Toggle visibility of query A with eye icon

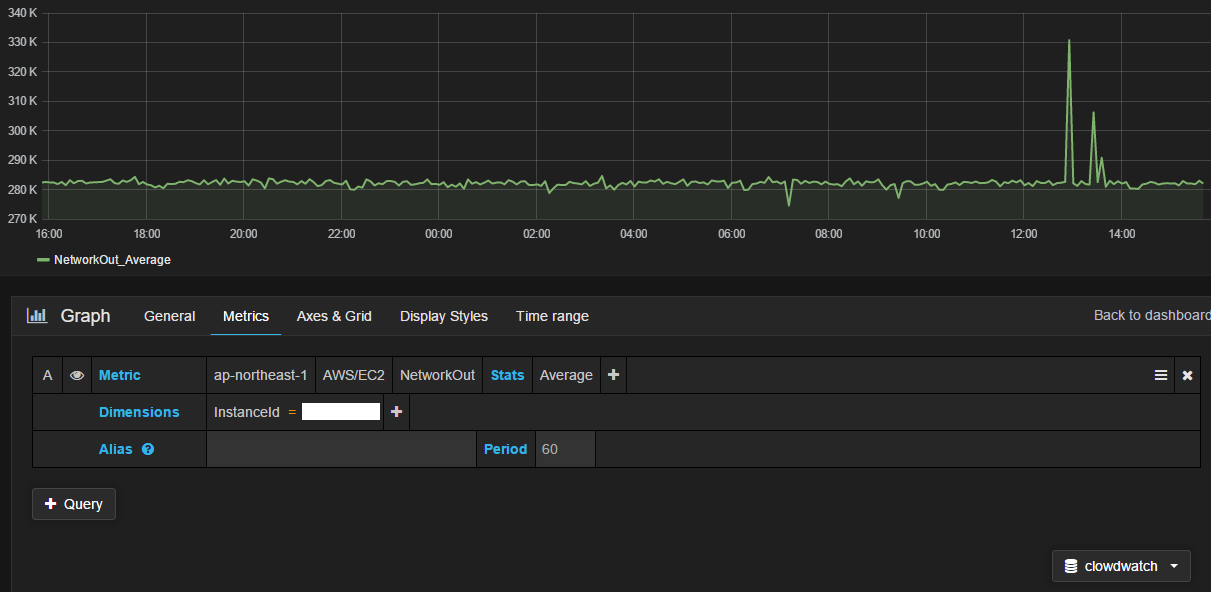coord(77,375)
